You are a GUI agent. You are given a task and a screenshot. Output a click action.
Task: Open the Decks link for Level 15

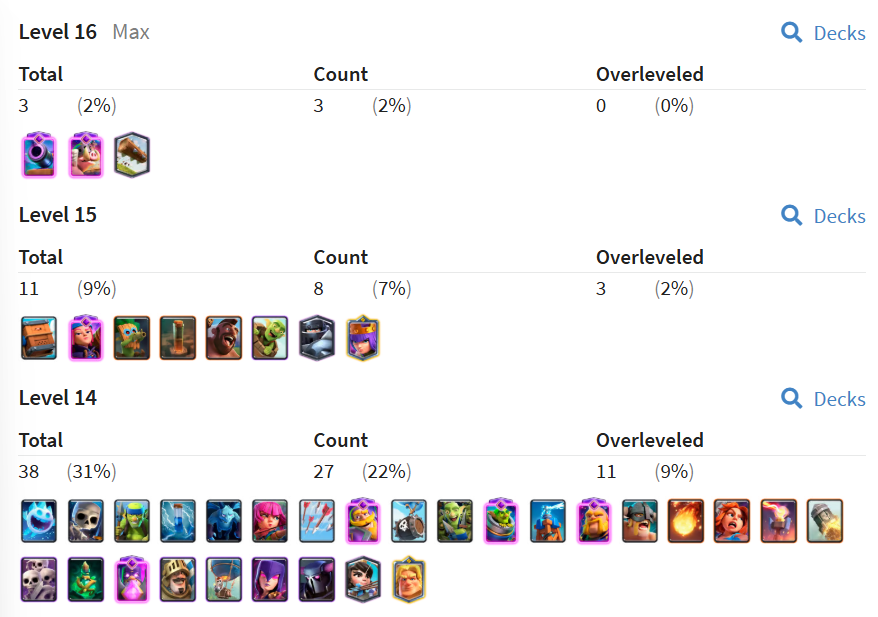pyautogui.click(x=823, y=216)
